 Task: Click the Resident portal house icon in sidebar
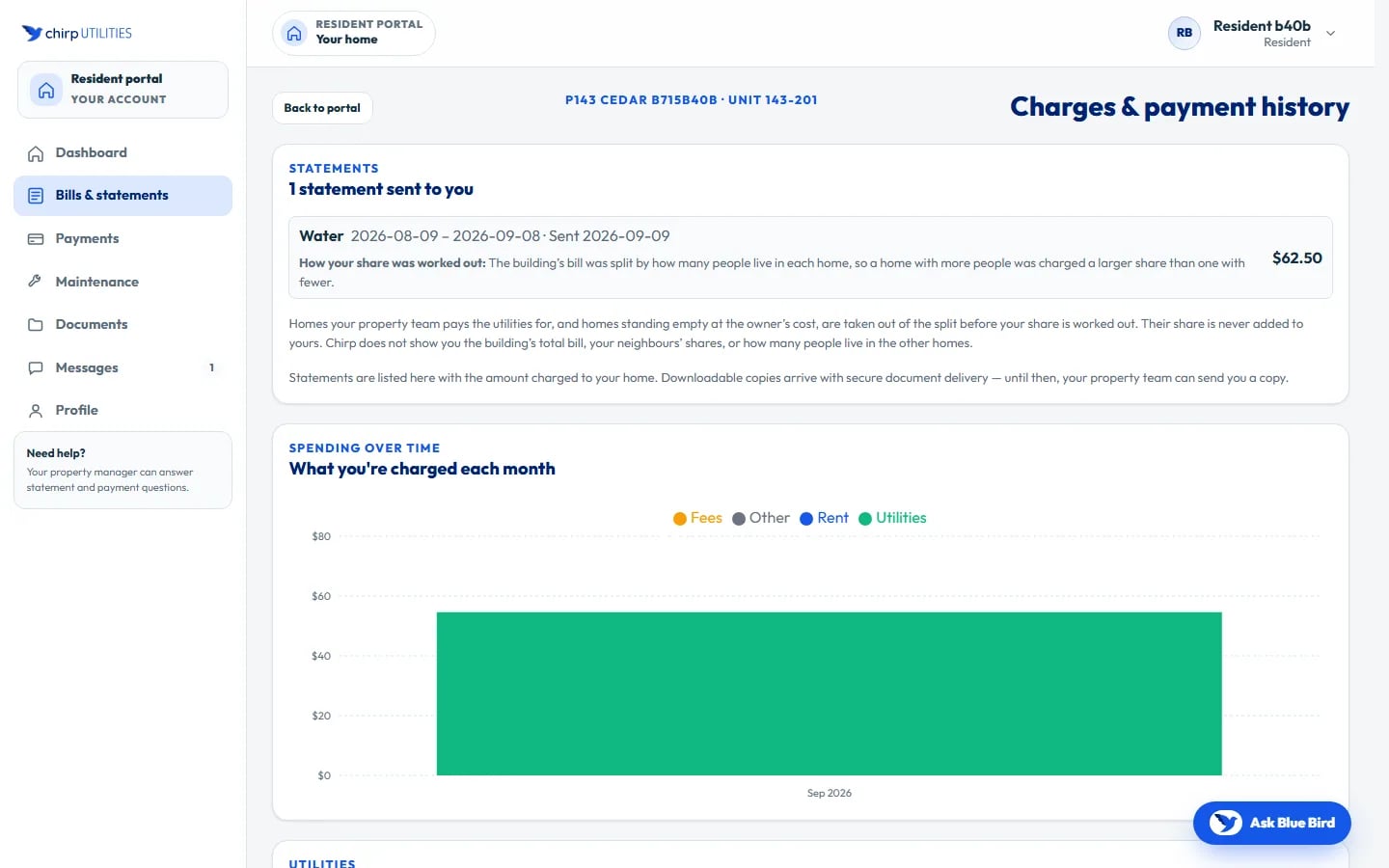pyautogui.click(x=45, y=90)
